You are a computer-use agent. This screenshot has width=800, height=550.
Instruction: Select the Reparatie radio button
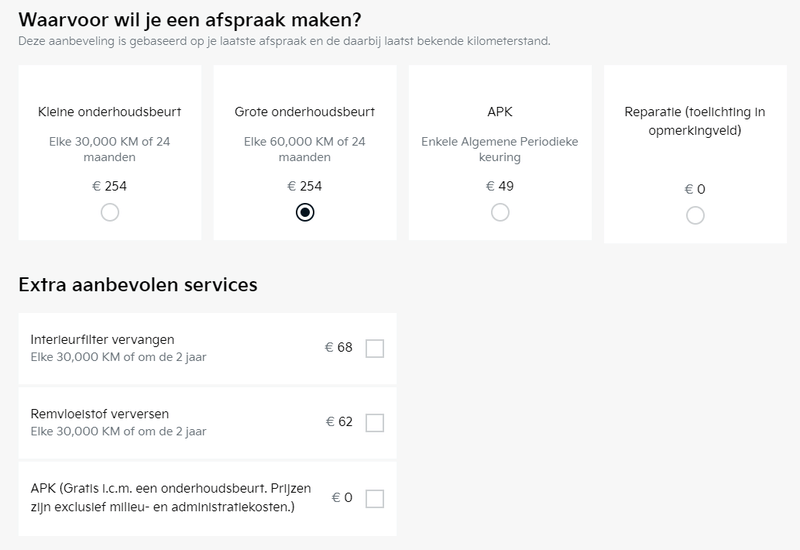[x=695, y=215]
